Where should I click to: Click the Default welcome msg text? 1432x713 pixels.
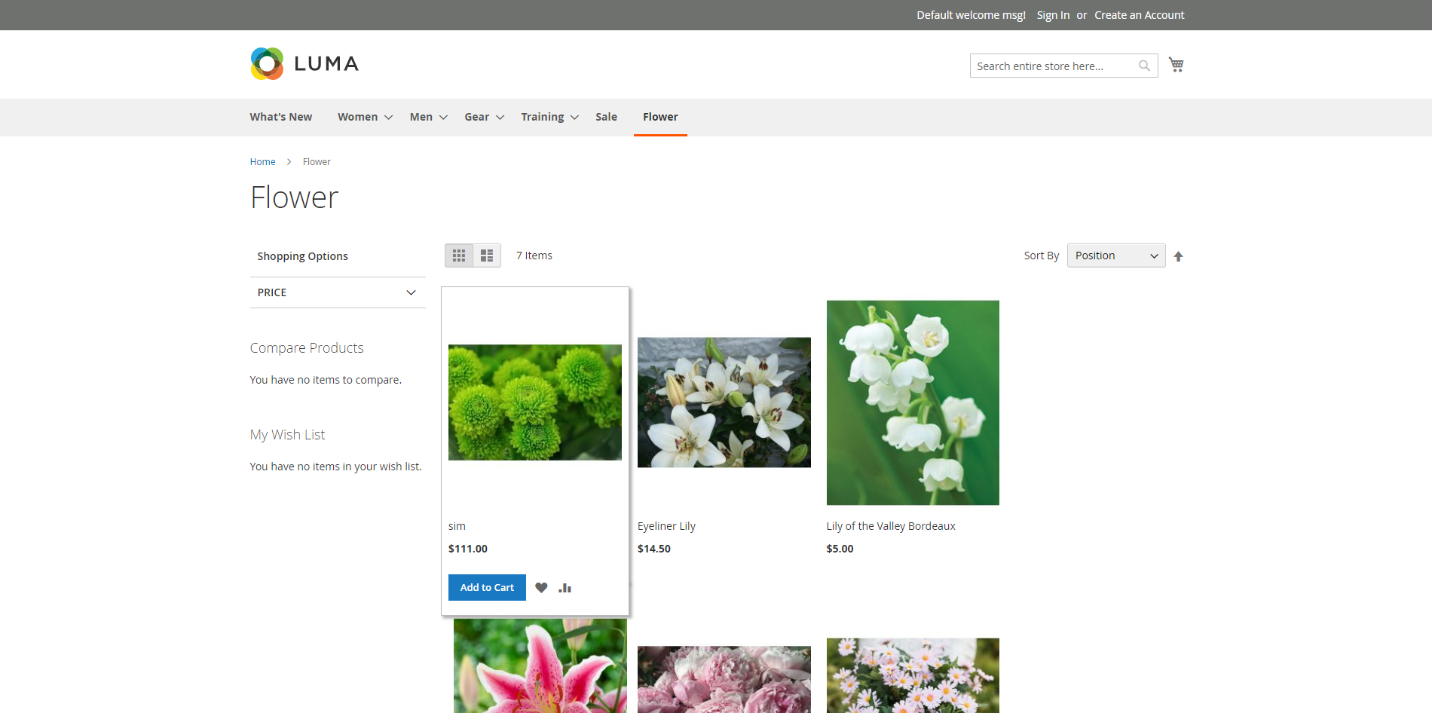pyautogui.click(x=971, y=15)
